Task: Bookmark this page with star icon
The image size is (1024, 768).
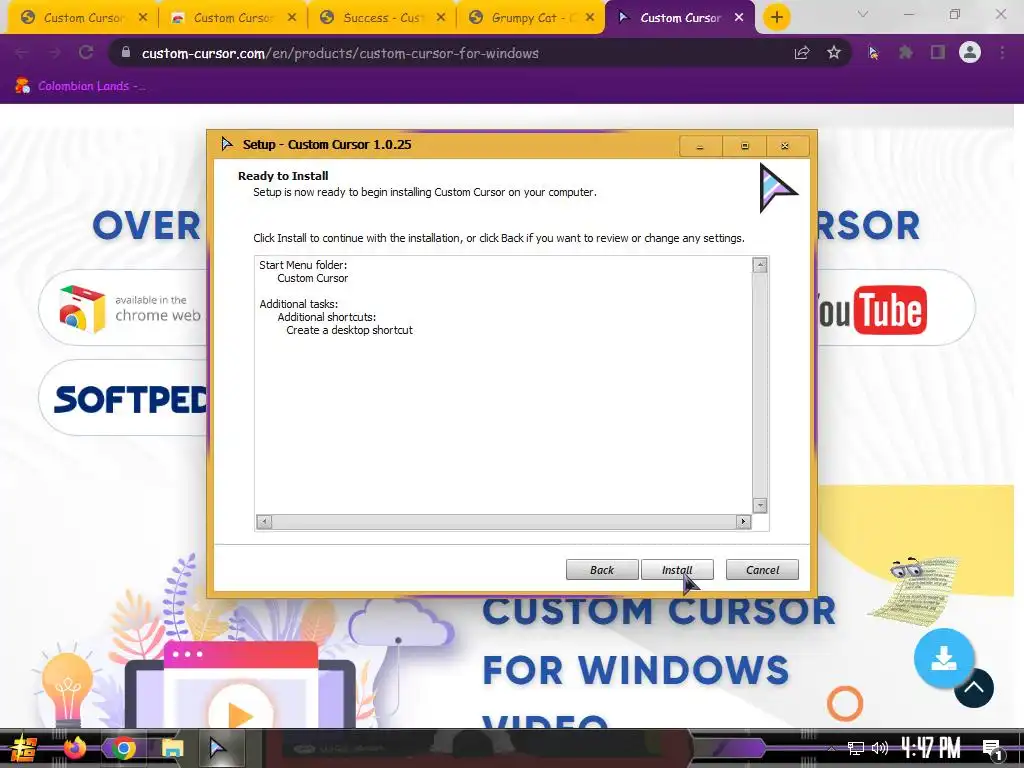Action: 833,53
